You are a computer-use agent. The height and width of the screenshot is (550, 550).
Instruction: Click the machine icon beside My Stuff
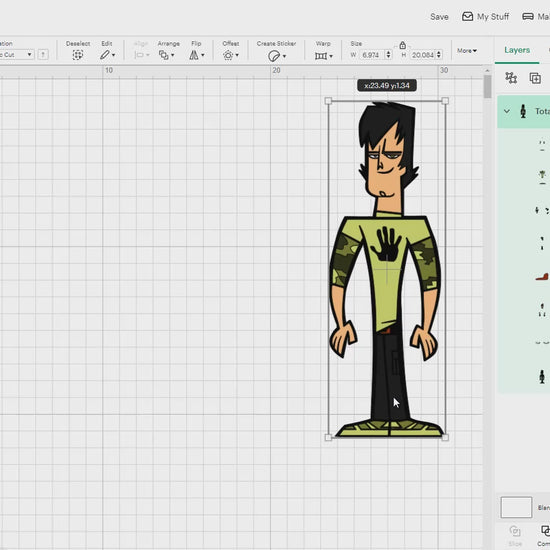coord(528,16)
